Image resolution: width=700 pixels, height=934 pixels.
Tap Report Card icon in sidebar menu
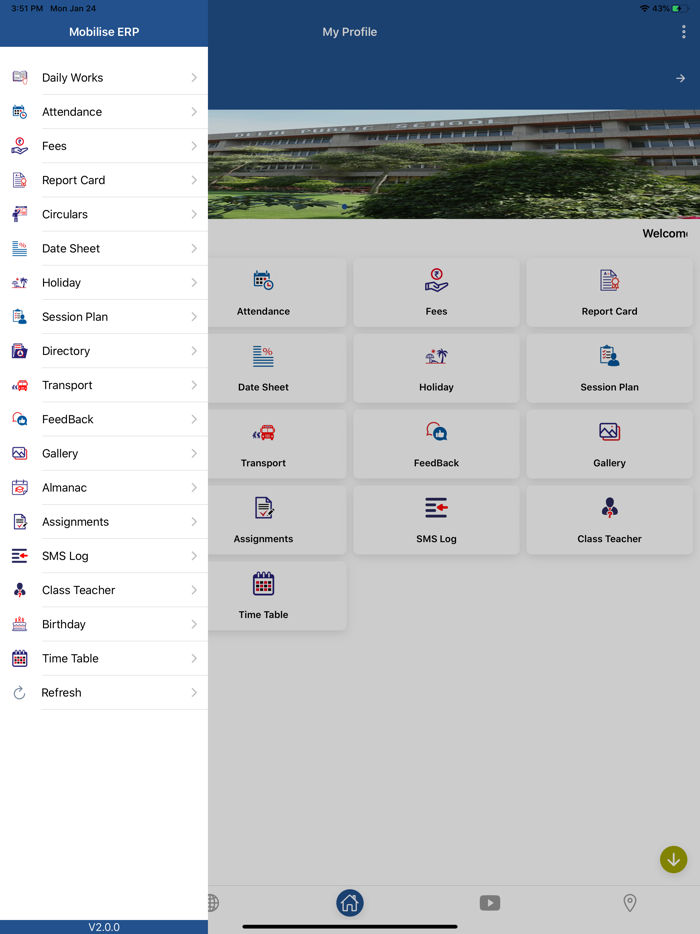pyautogui.click(x=20, y=180)
